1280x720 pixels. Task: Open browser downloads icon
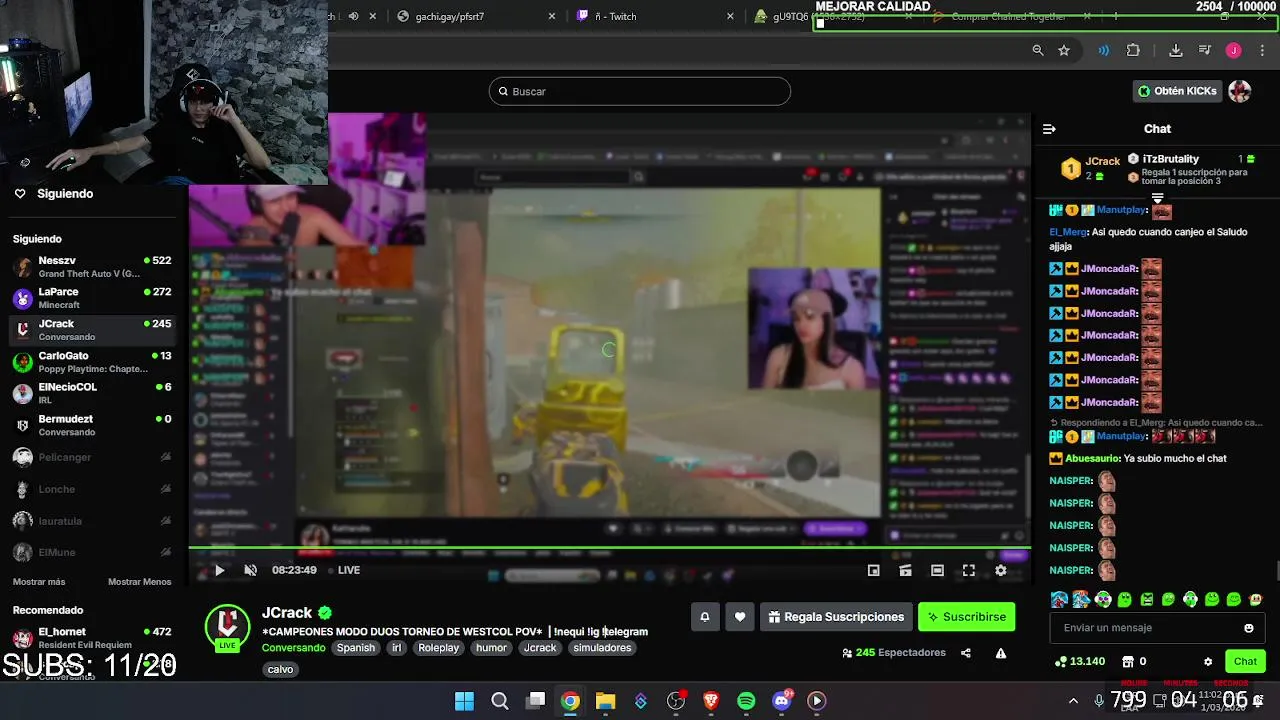pos(1176,50)
